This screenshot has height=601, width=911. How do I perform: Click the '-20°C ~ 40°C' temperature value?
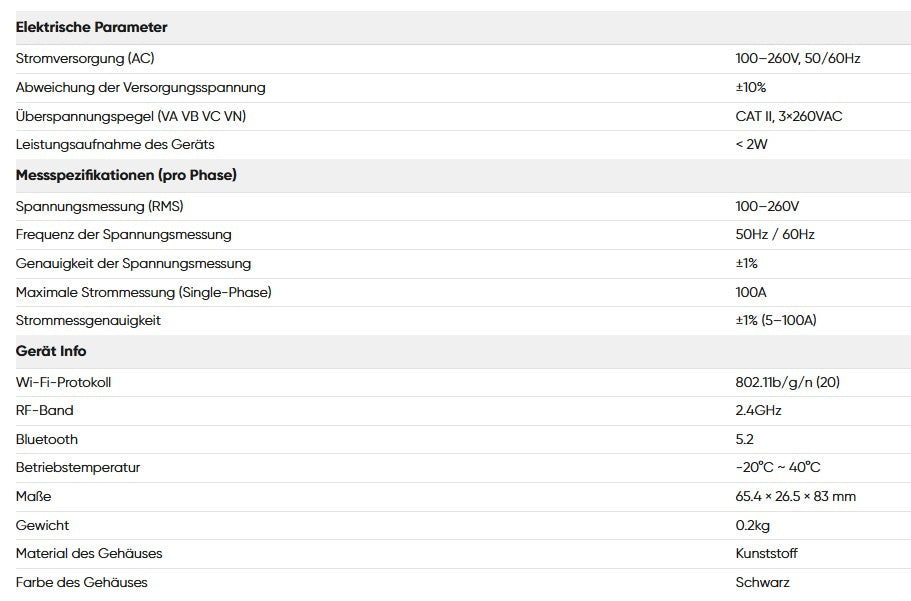(x=778, y=468)
